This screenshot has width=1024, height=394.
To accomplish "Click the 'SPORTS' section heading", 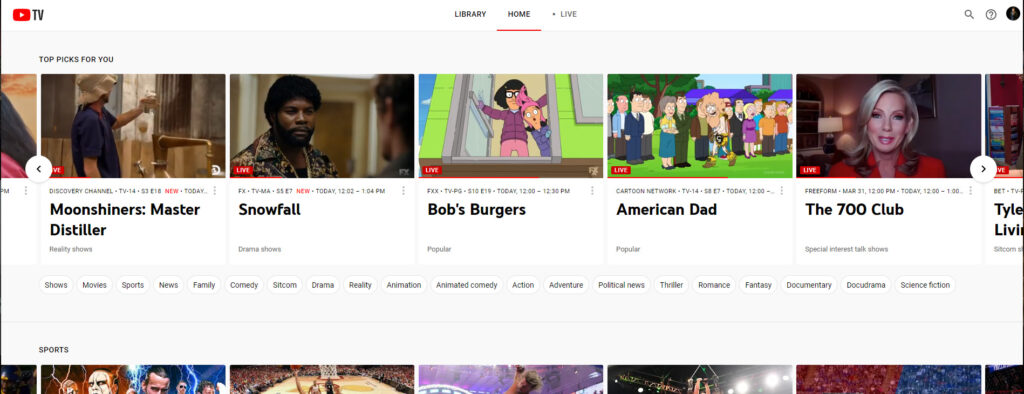I will pyautogui.click(x=54, y=350).
